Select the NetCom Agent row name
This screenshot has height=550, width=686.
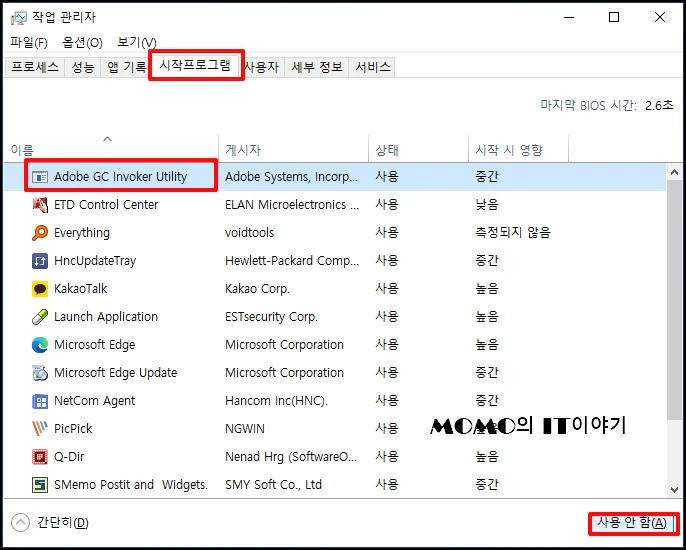tap(94, 401)
